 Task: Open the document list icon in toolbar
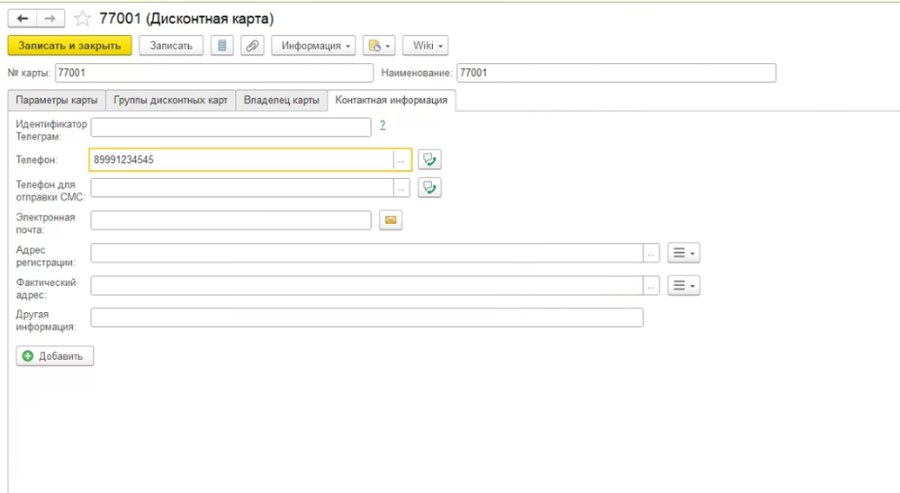pos(222,45)
